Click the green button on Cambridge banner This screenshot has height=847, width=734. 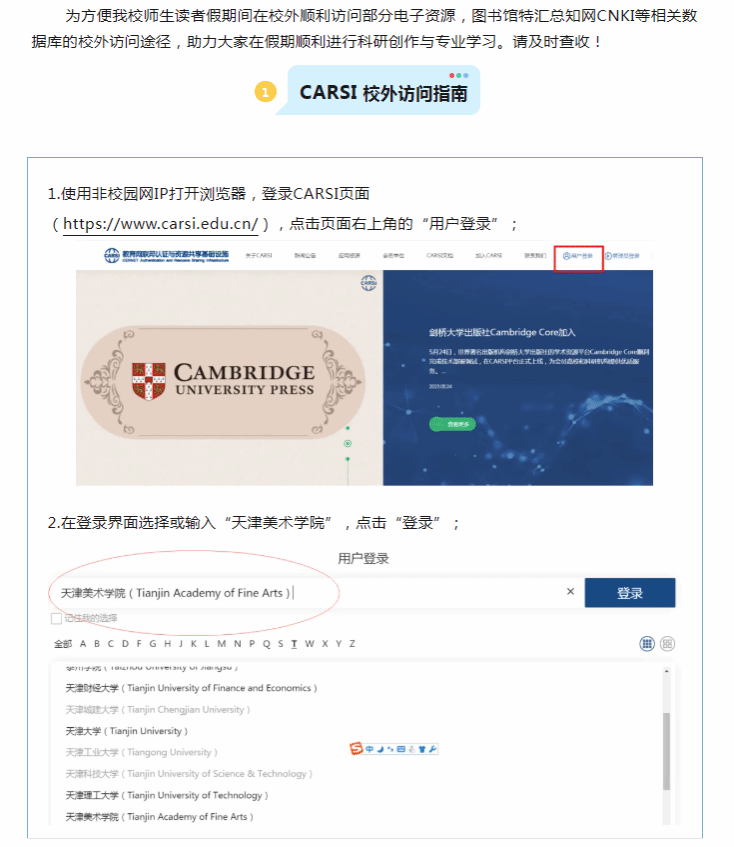pos(453,424)
